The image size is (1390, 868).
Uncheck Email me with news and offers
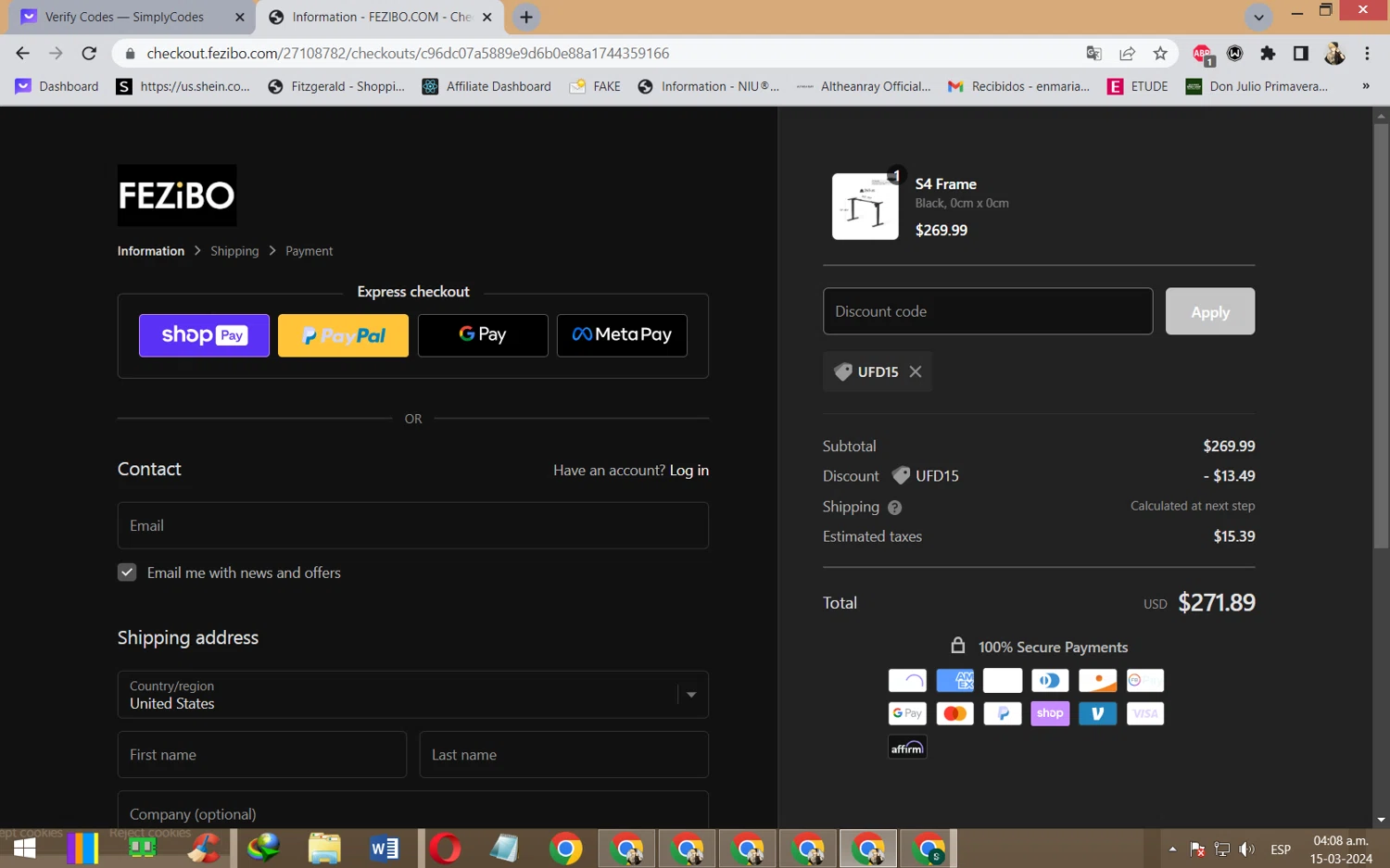point(127,572)
